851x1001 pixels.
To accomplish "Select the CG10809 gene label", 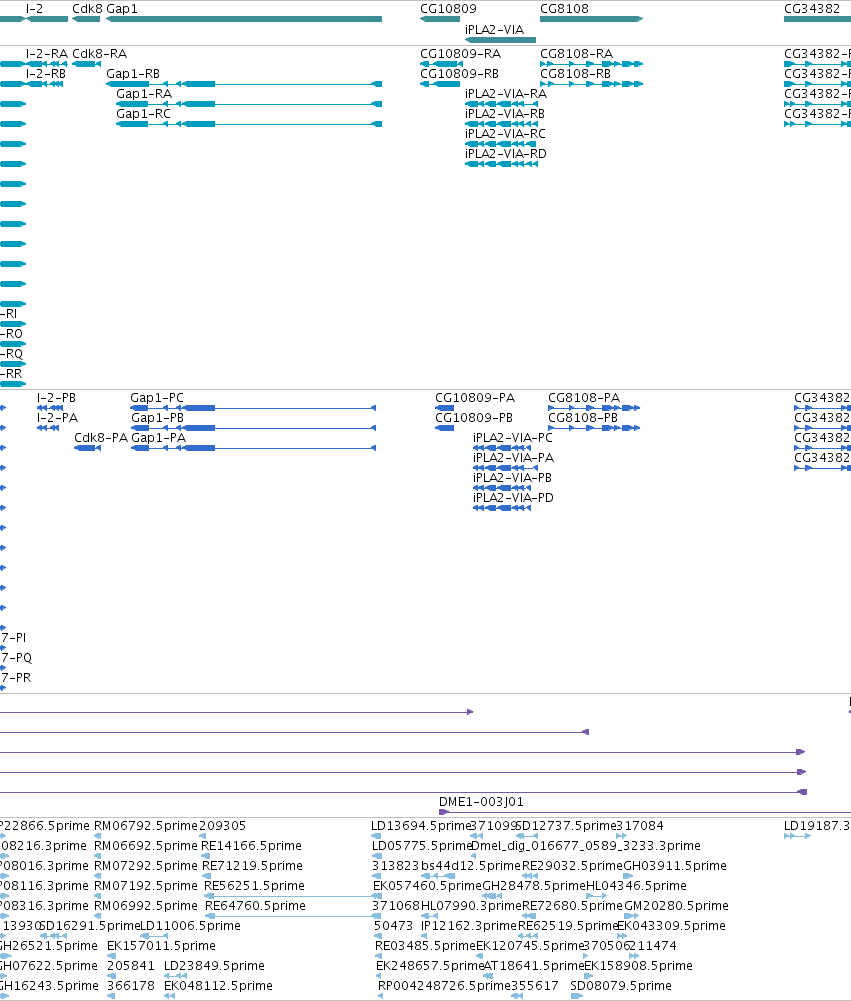I will coord(448,9).
